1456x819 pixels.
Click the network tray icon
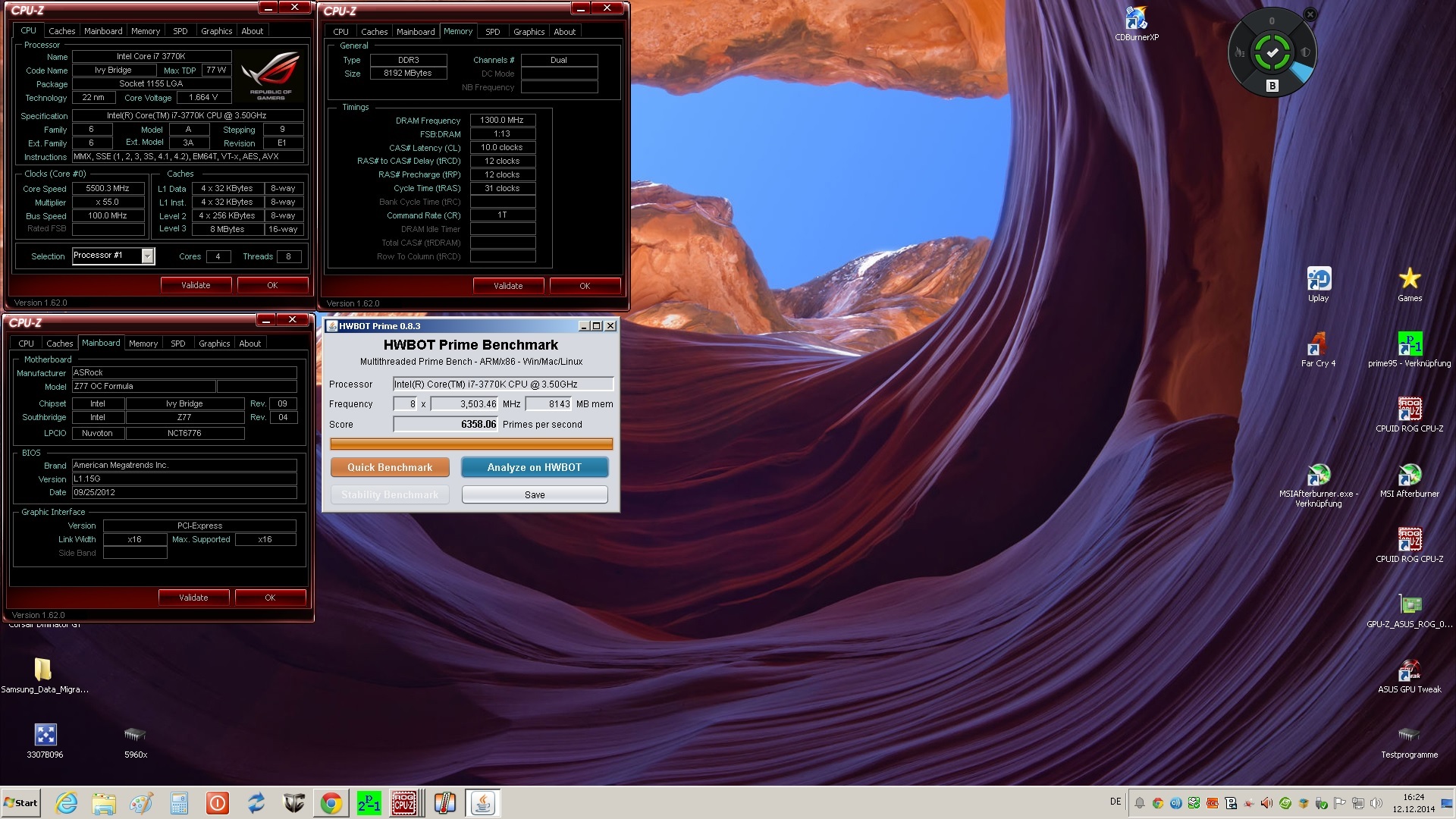pyautogui.click(x=1357, y=803)
